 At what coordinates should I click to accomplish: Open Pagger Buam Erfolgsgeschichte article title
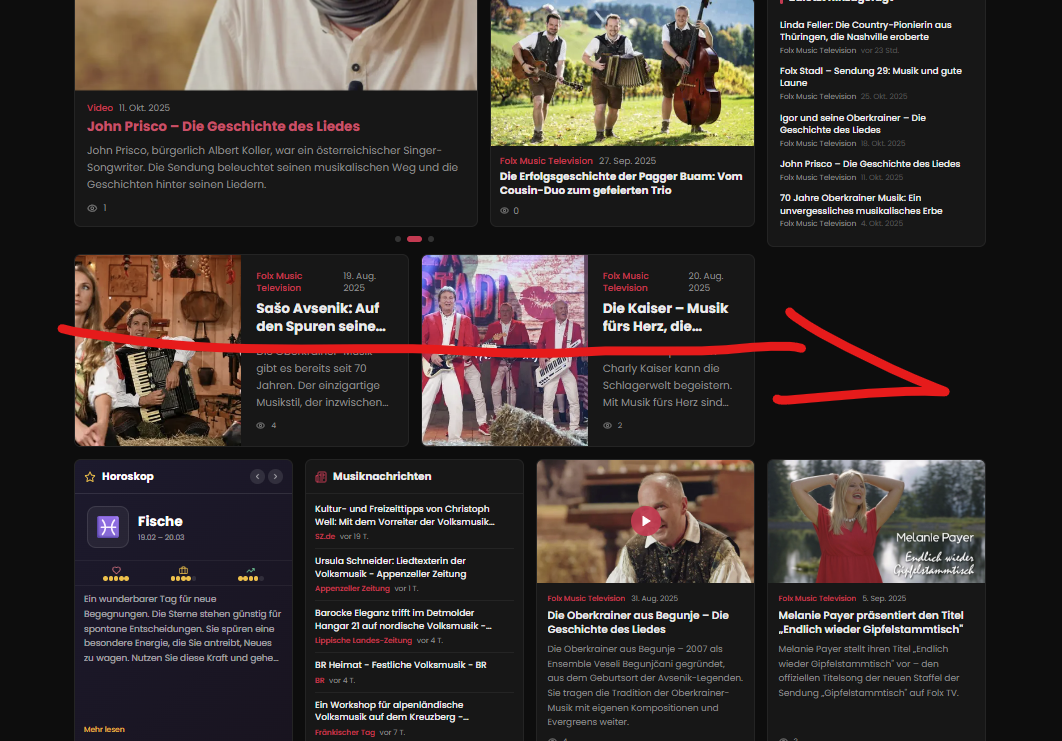point(621,184)
